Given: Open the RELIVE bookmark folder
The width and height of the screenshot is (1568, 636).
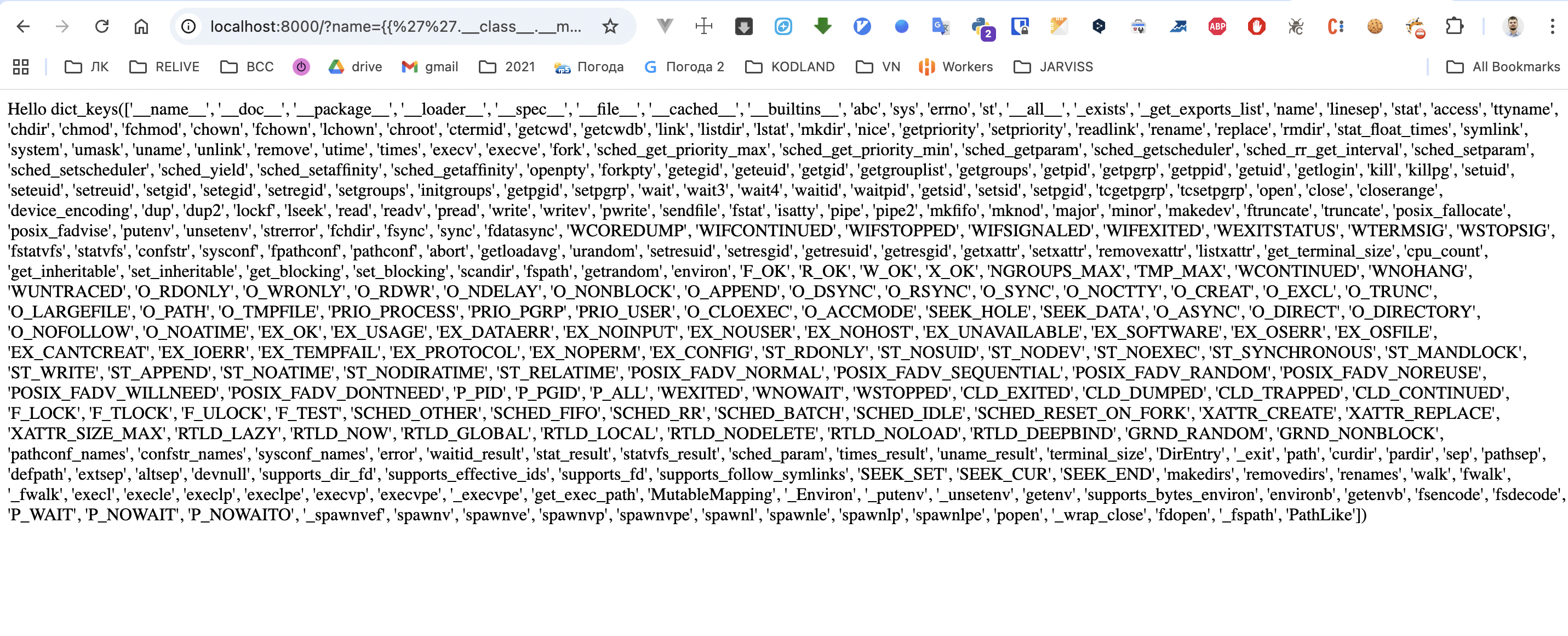Looking at the screenshot, I should point(165,67).
